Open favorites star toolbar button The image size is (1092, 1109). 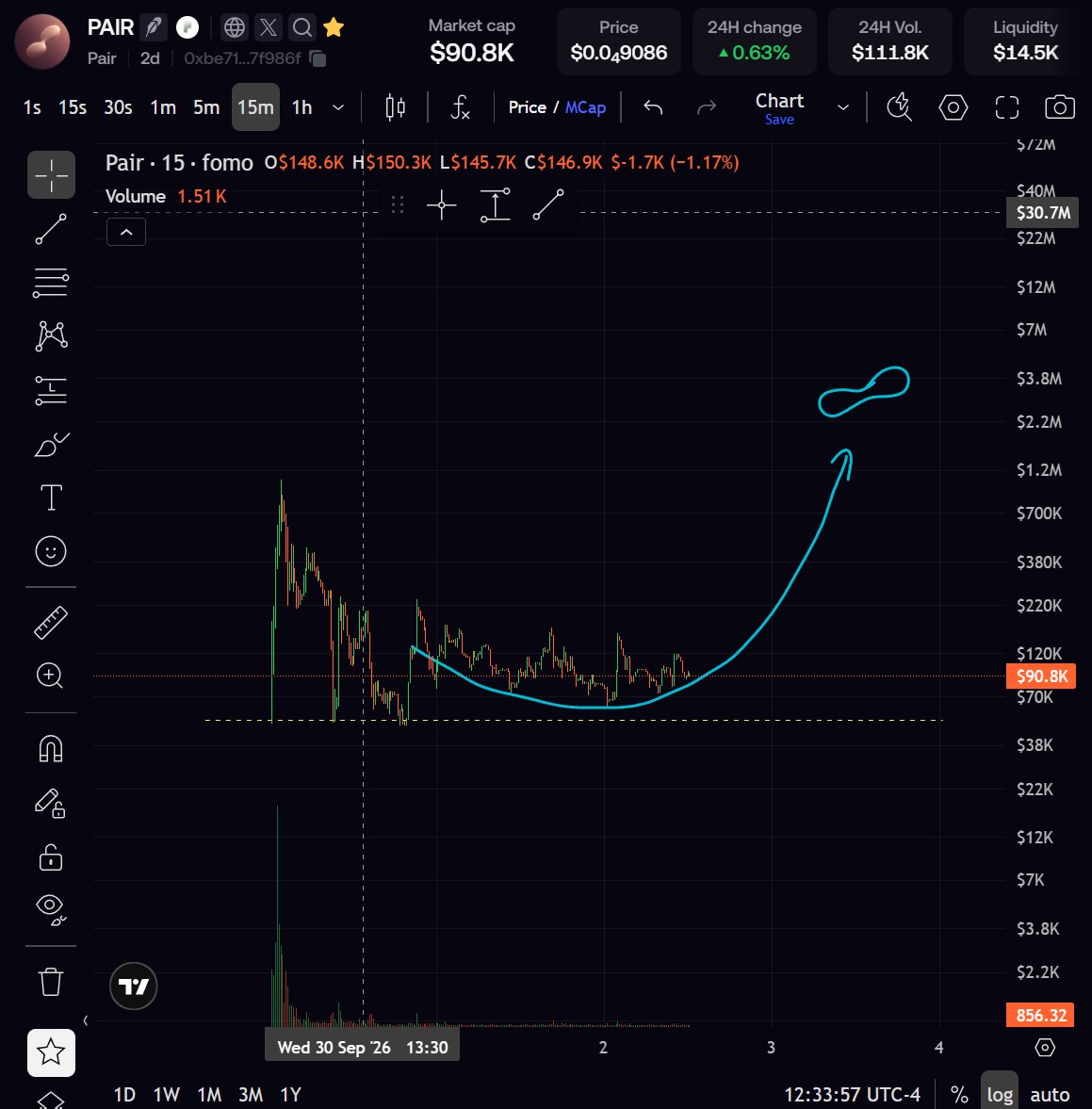[52, 1052]
